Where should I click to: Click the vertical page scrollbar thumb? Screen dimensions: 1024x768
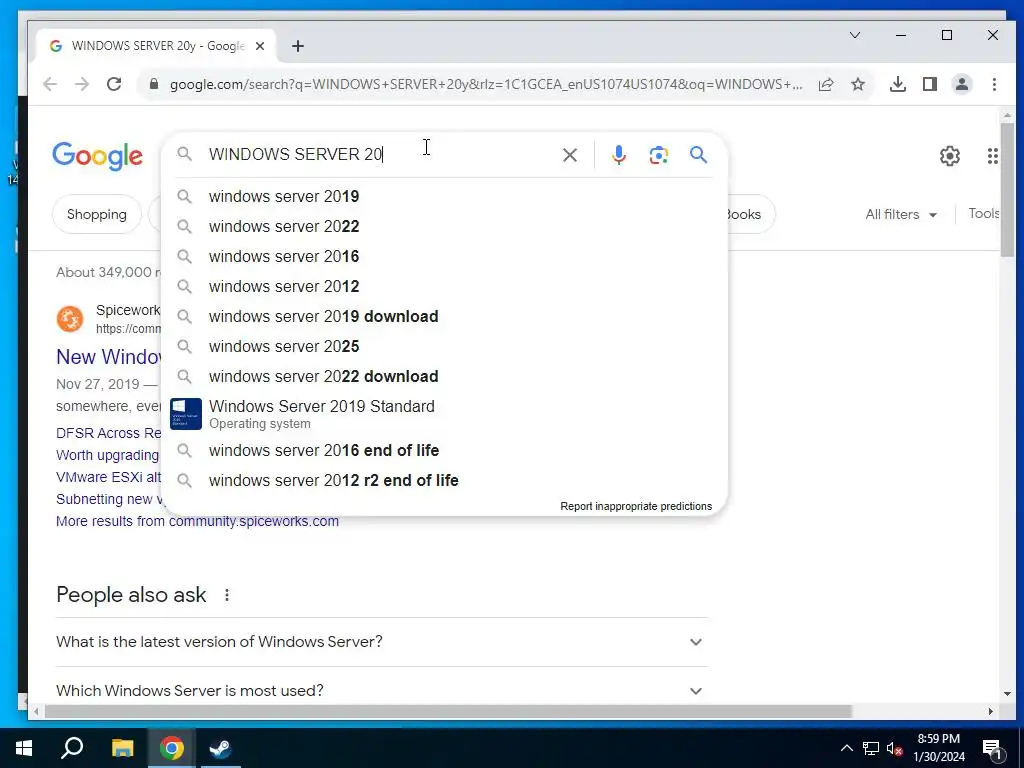pyautogui.click(x=1007, y=189)
